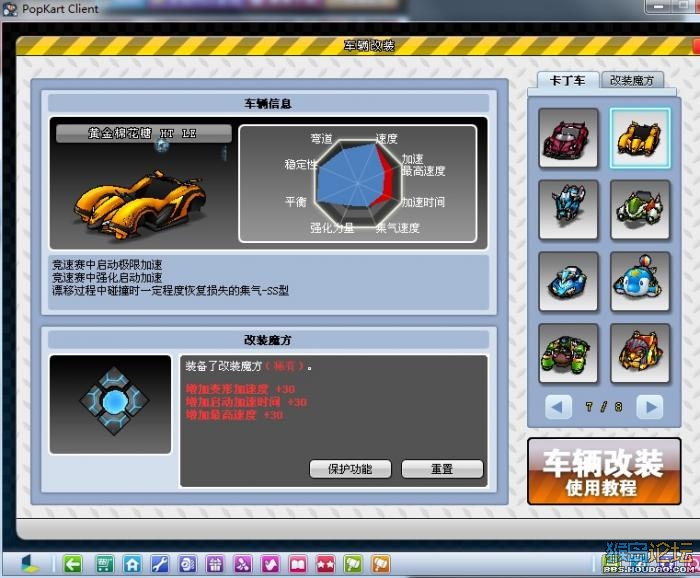Switch to the 改装魔方 tab
The image size is (700, 578).
[x=632, y=80]
